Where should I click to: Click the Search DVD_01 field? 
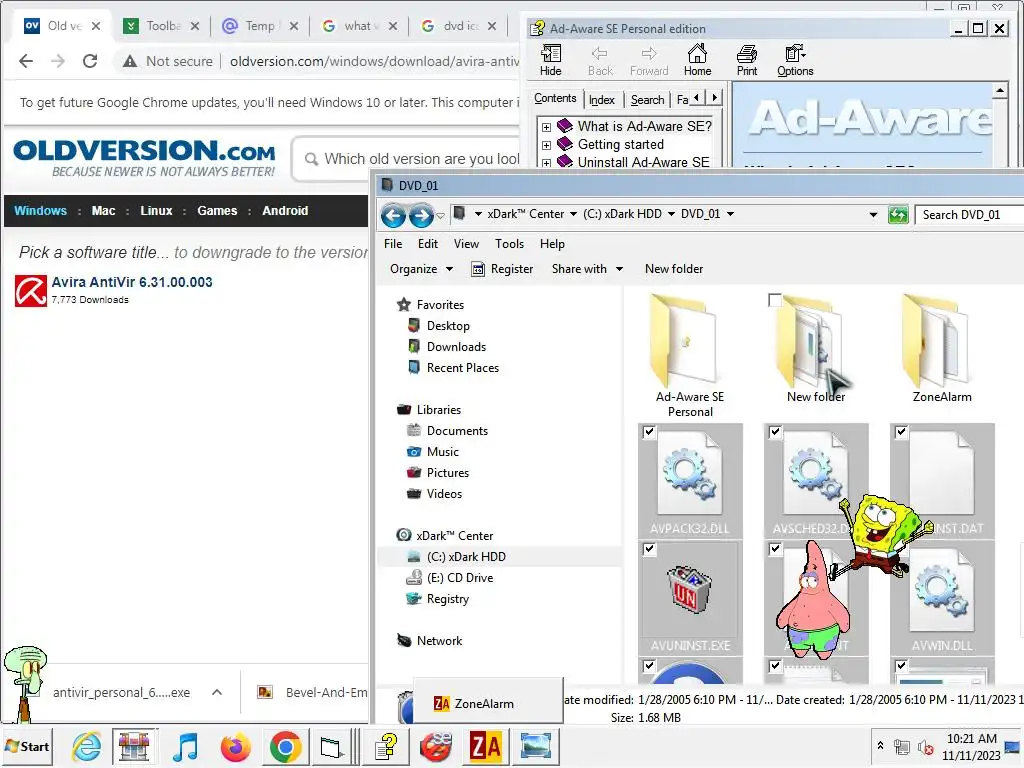coord(969,215)
